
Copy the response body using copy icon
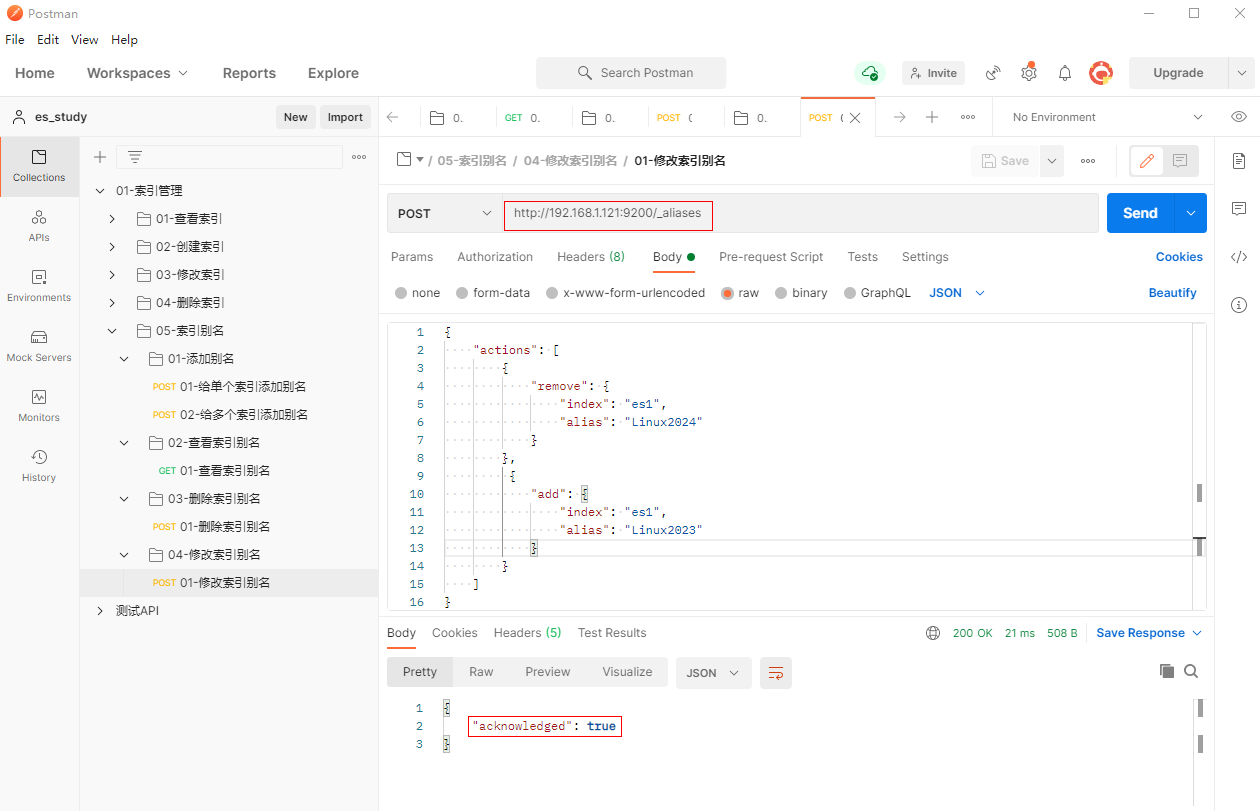[1166, 672]
